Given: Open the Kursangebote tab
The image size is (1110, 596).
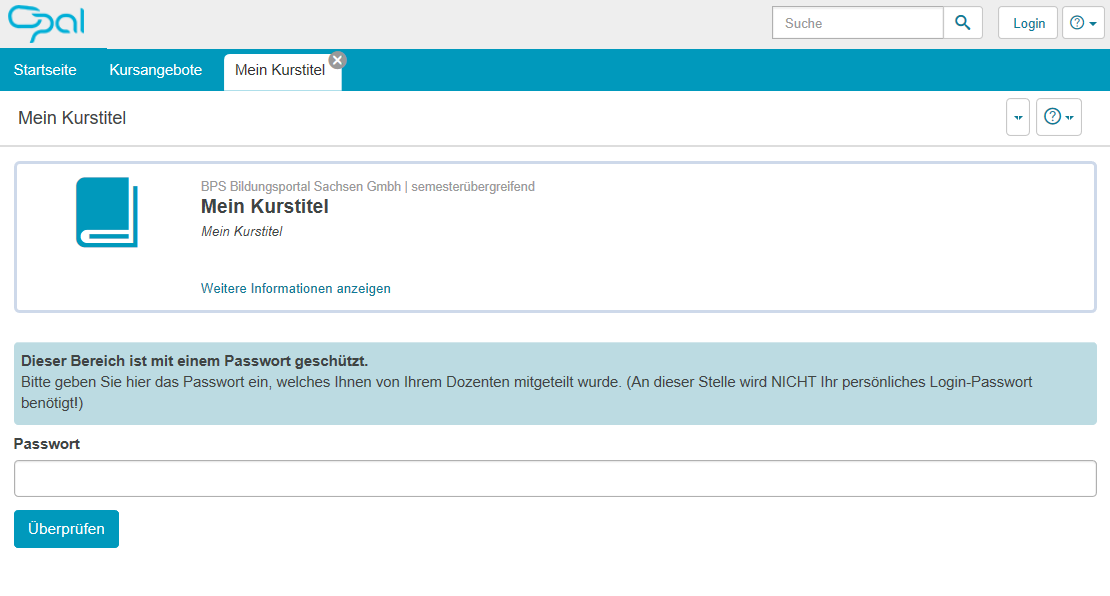Looking at the screenshot, I should pyautogui.click(x=156, y=70).
